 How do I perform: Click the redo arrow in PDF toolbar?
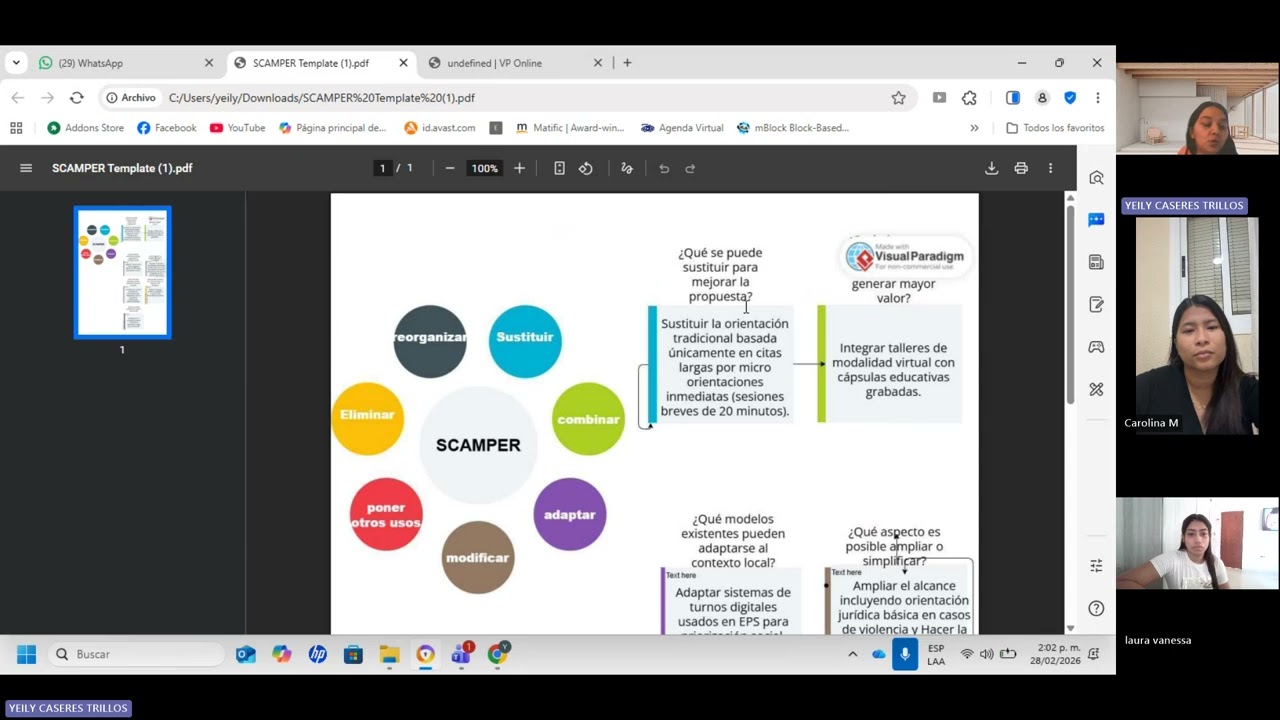point(690,168)
